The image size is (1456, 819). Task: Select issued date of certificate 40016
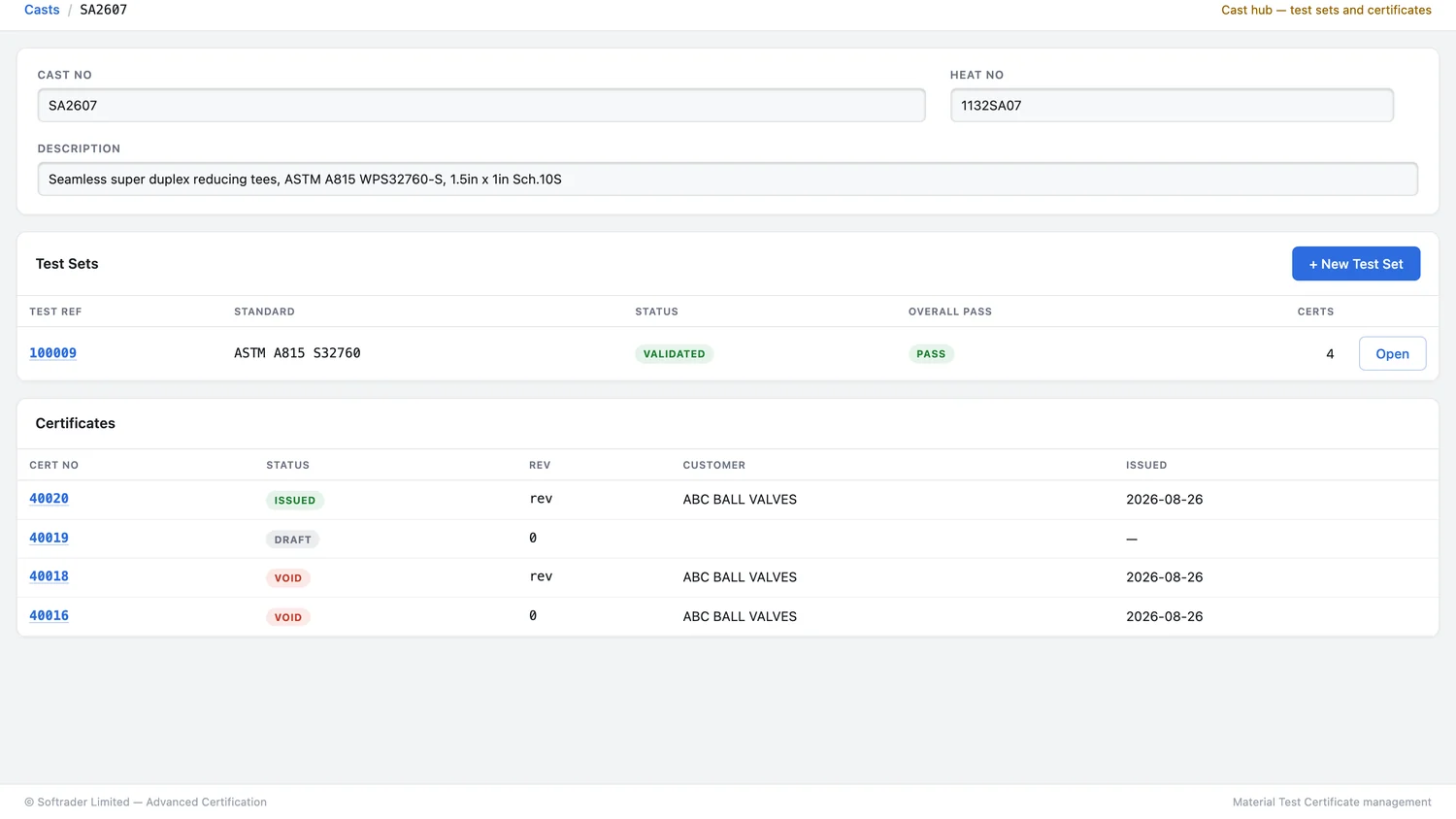tap(1164, 616)
